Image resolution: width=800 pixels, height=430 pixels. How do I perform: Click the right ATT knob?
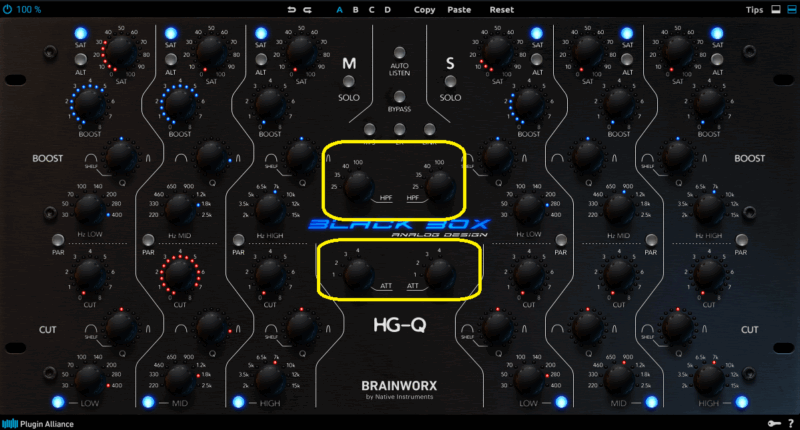point(440,273)
